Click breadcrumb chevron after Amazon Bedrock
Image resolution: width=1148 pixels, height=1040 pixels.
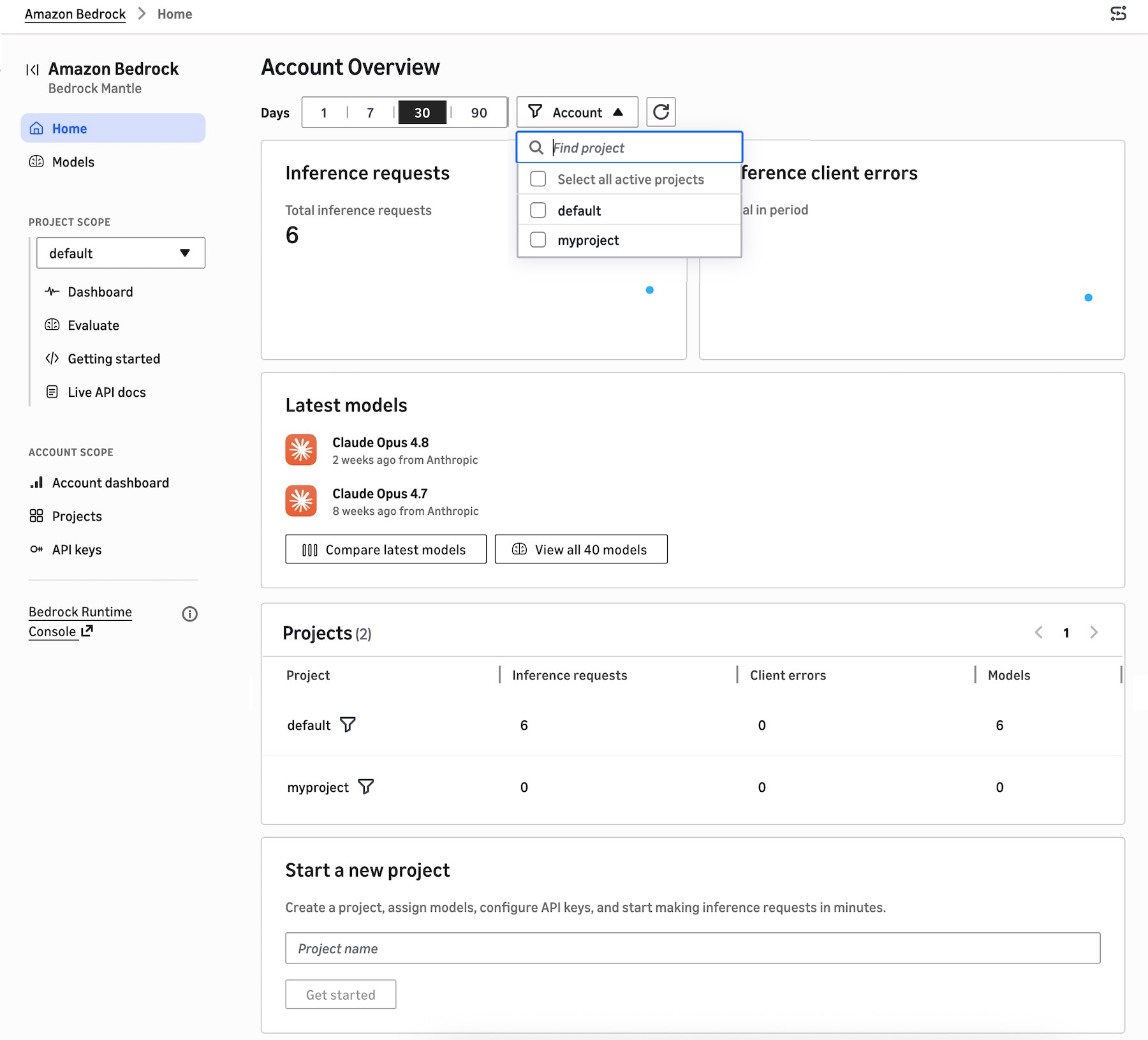[x=142, y=13]
